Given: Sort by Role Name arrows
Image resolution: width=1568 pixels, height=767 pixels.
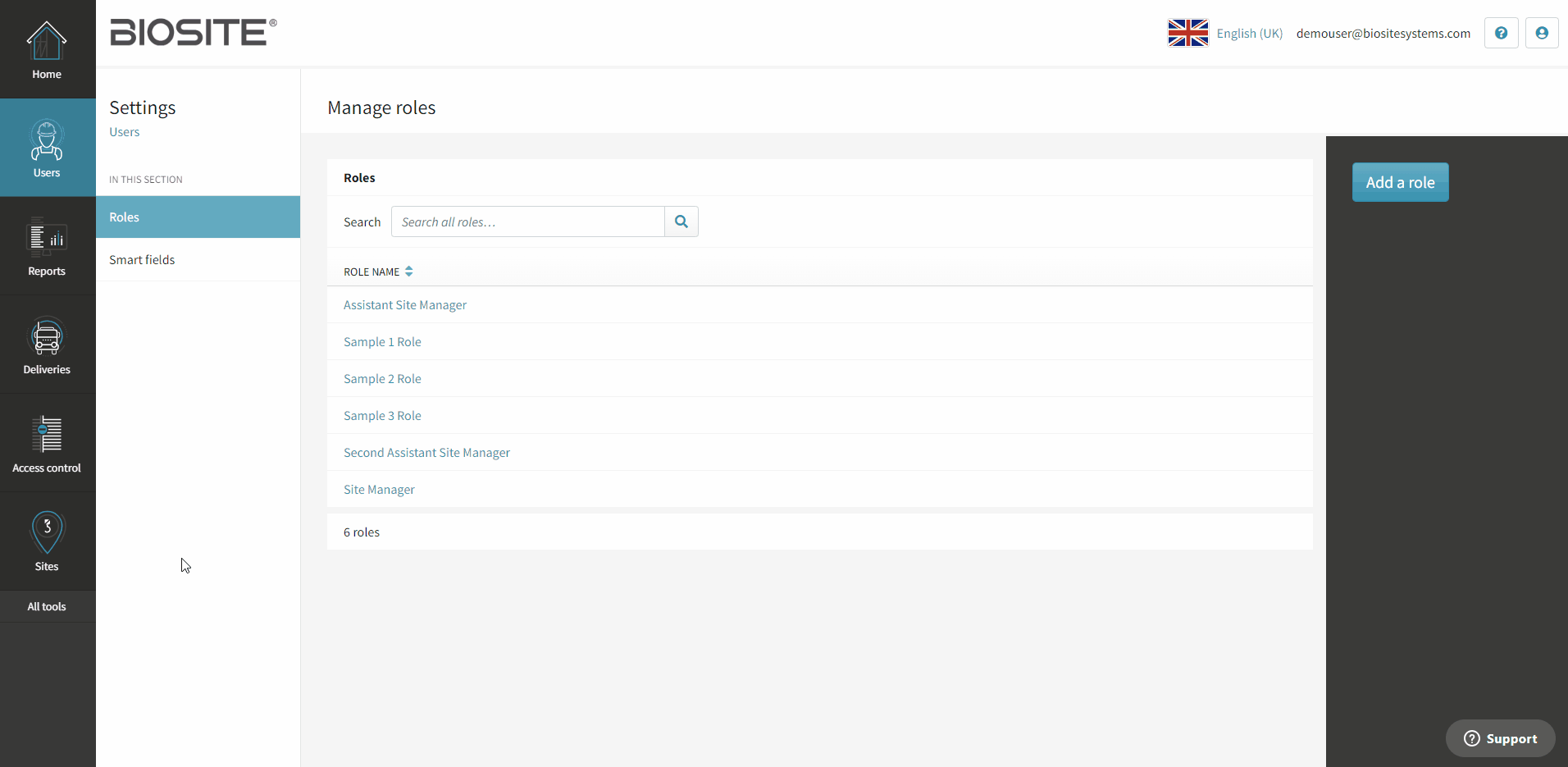Looking at the screenshot, I should [x=408, y=272].
